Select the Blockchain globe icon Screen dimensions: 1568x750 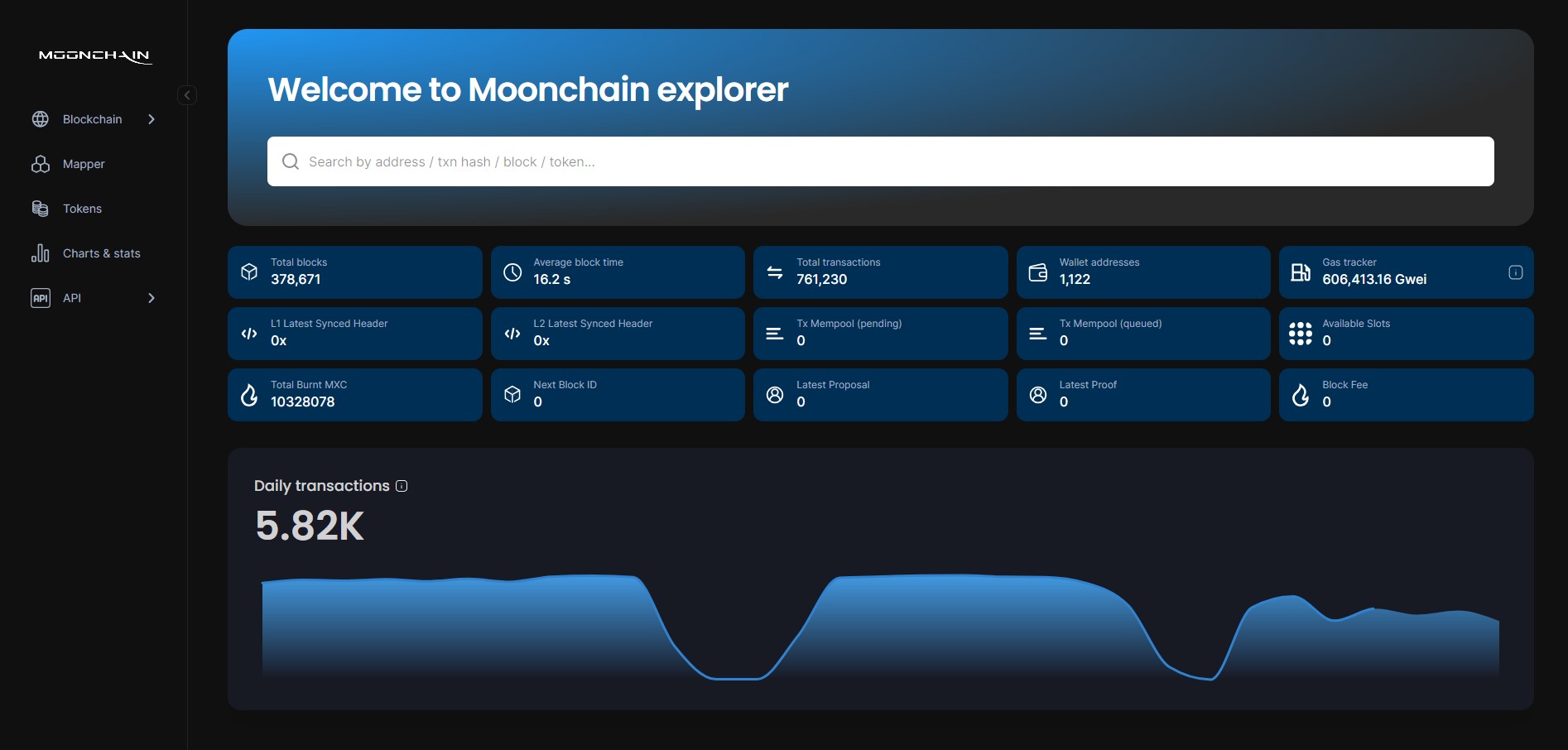point(41,119)
